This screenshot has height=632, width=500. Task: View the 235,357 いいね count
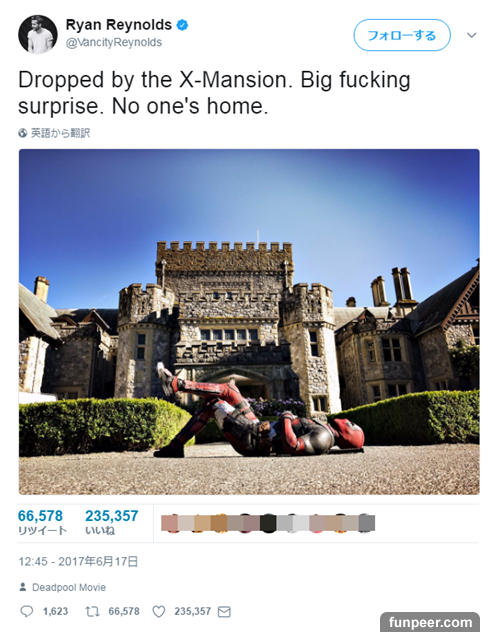(x=112, y=522)
